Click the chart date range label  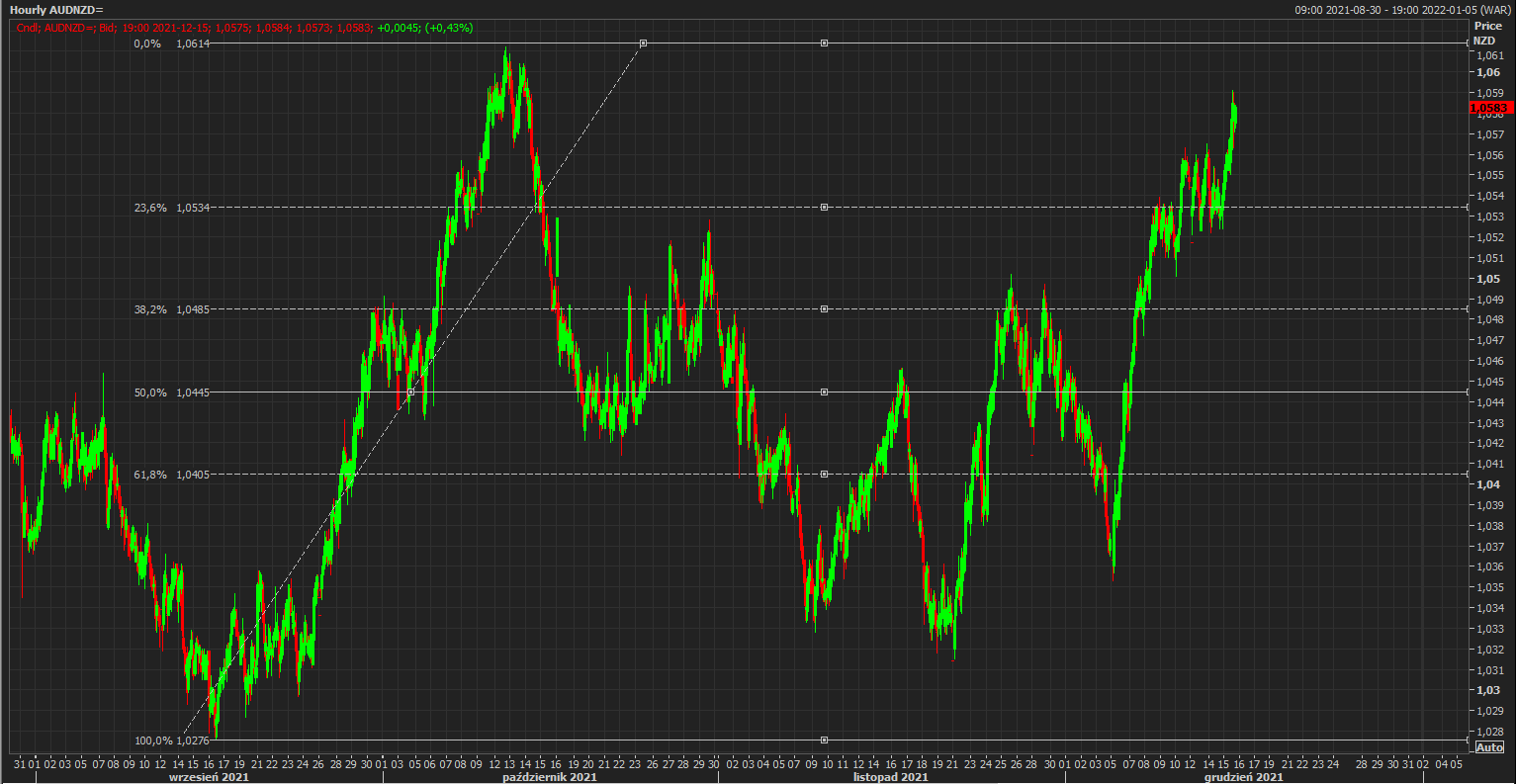click(x=1402, y=10)
